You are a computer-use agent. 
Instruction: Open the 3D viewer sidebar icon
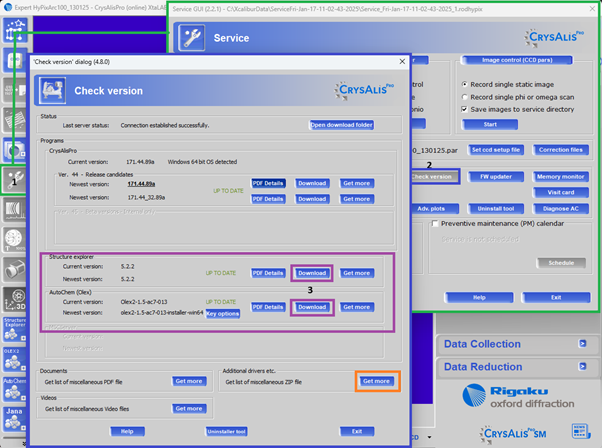pyautogui.click(x=15, y=299)
